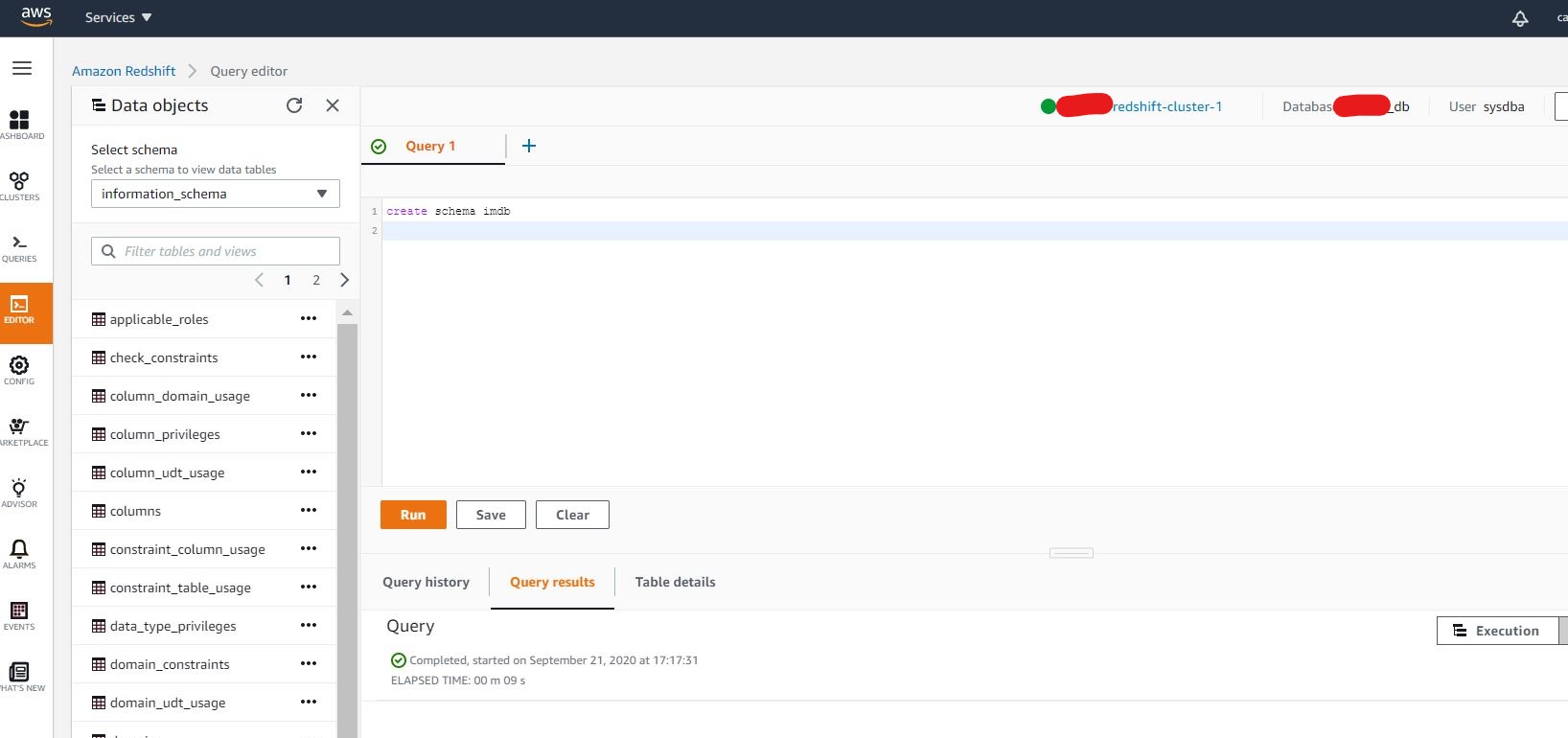Go to previous page of tables
Screen dimensions: 1568x738
pos(259,280)
